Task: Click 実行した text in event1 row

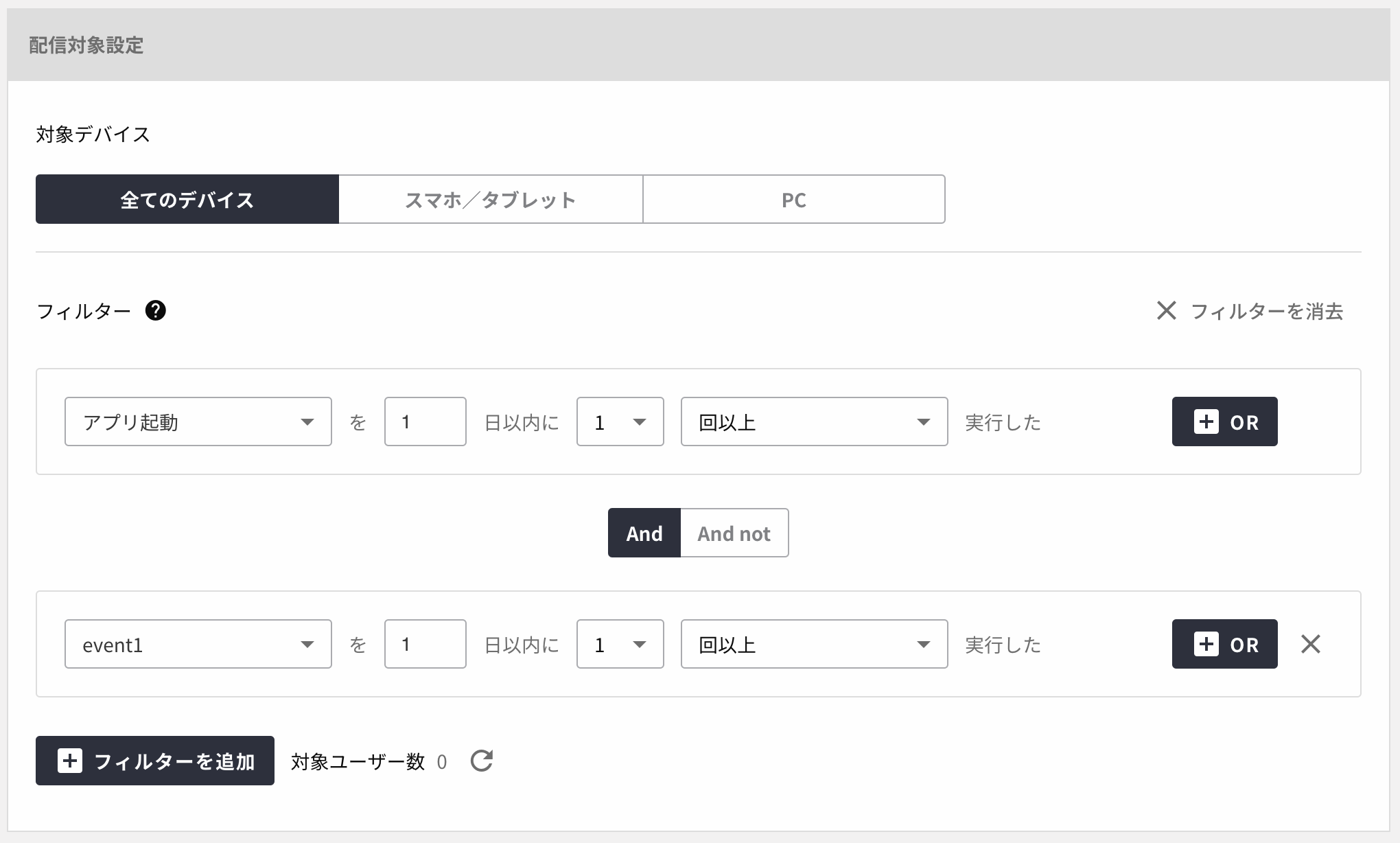Action: pyautogui.click(x=1003, y=645)
